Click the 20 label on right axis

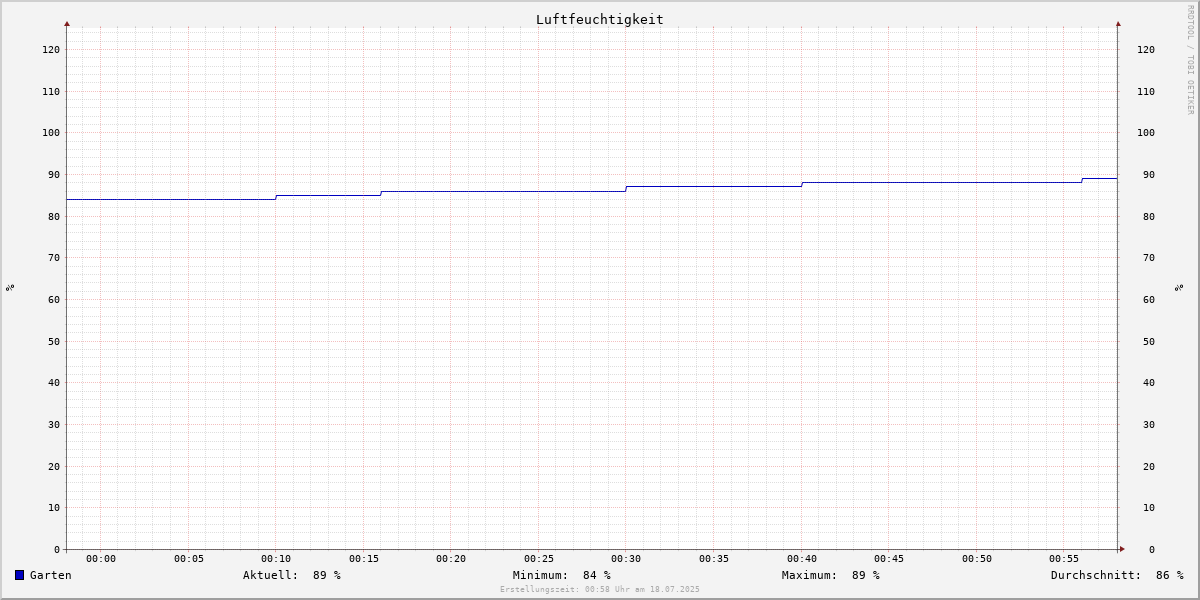(x=1149, y=466)
